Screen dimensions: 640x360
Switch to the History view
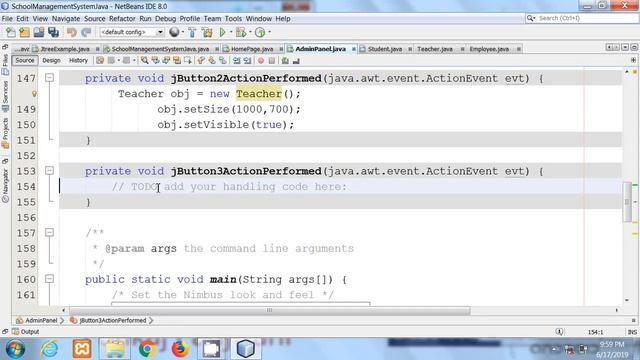78,60
